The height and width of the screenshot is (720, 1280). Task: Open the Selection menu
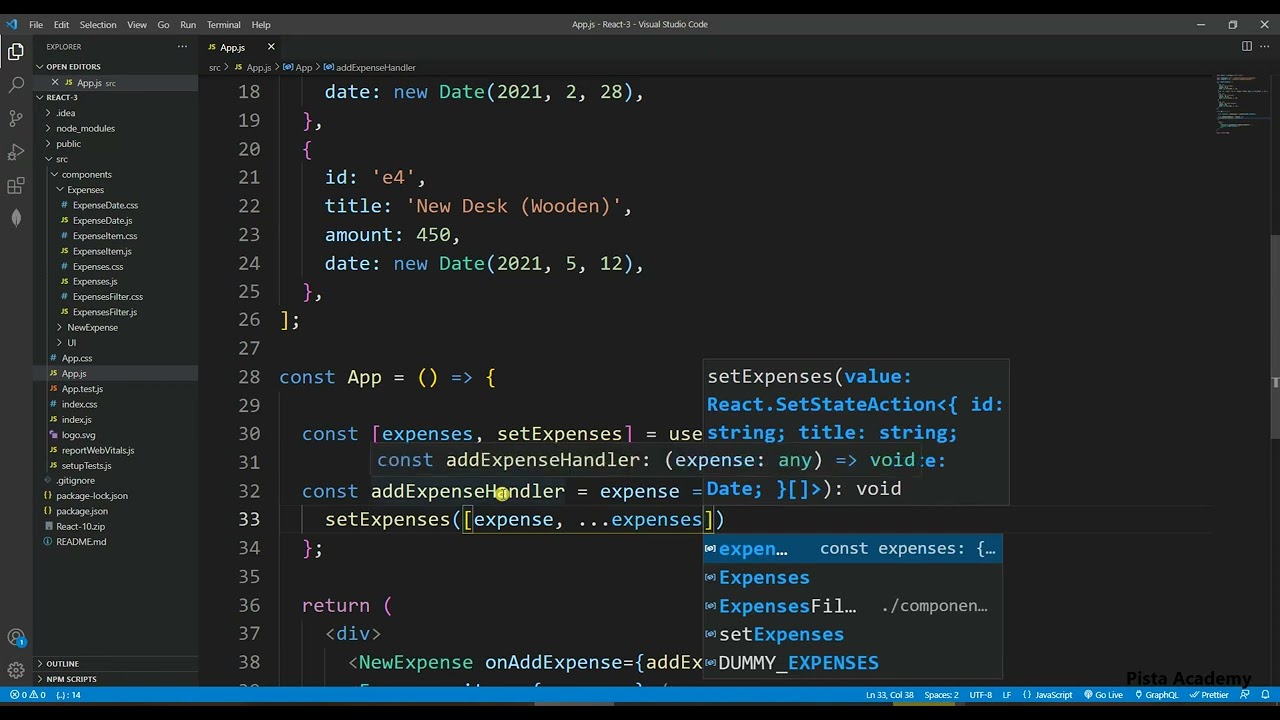point(98,24)
